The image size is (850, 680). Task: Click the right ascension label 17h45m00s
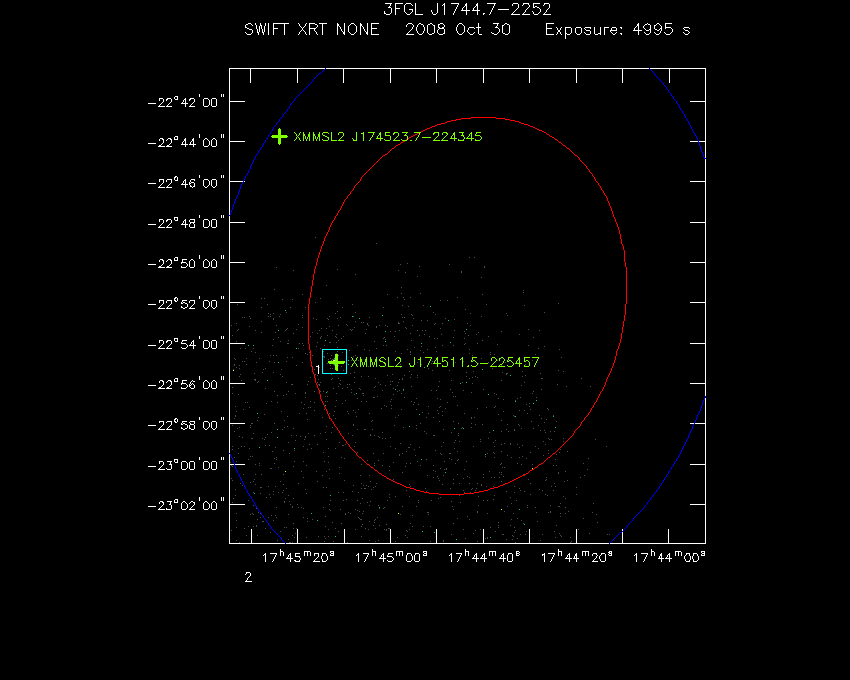pos(391,557)
